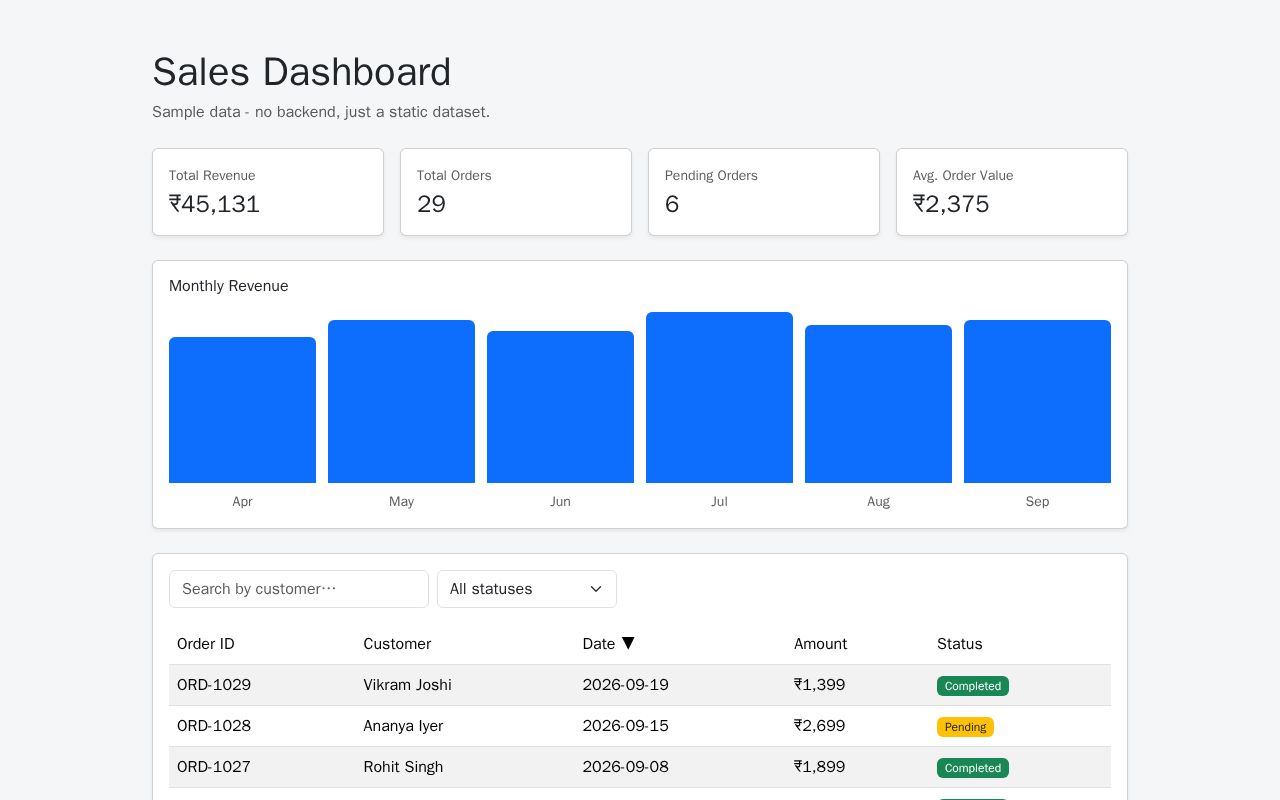Sort table by Status column header

click(x=960, y=644)
